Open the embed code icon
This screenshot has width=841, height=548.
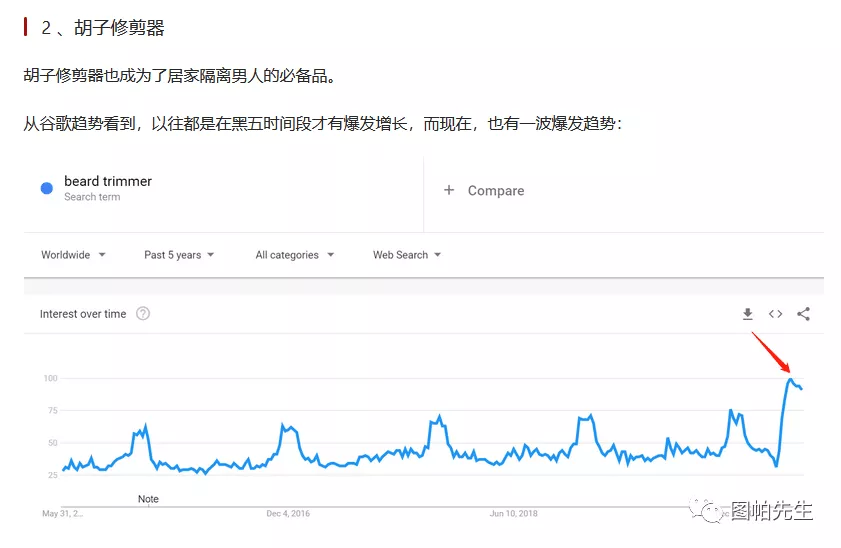775,314
